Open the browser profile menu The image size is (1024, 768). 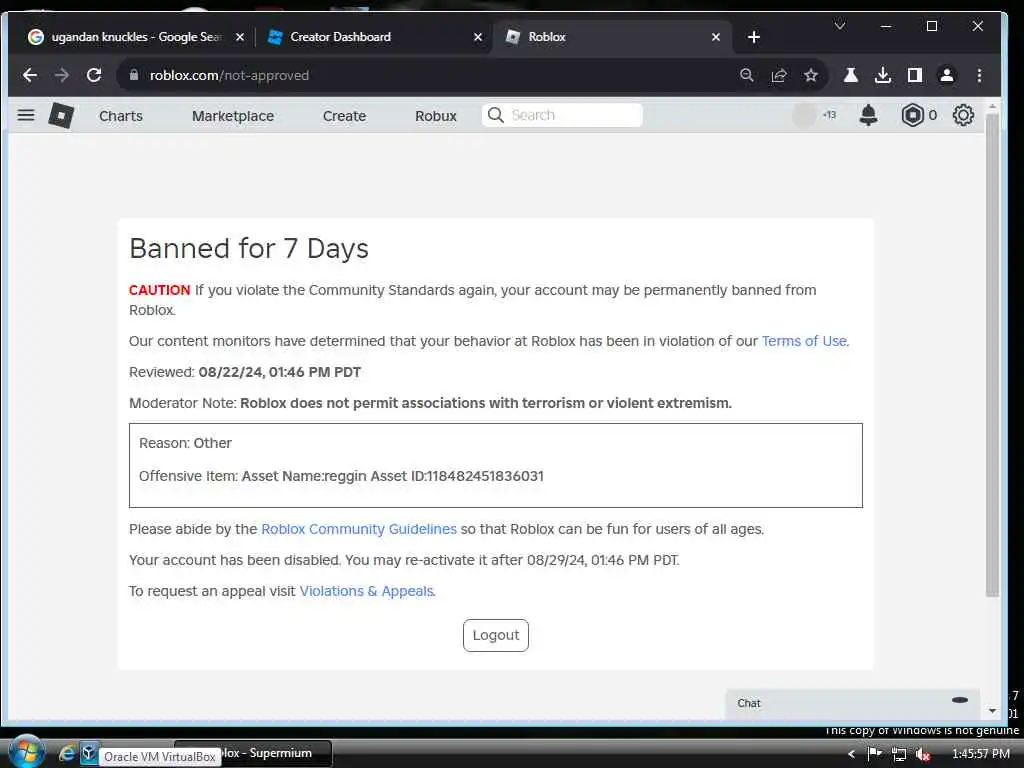coord(946,75)
